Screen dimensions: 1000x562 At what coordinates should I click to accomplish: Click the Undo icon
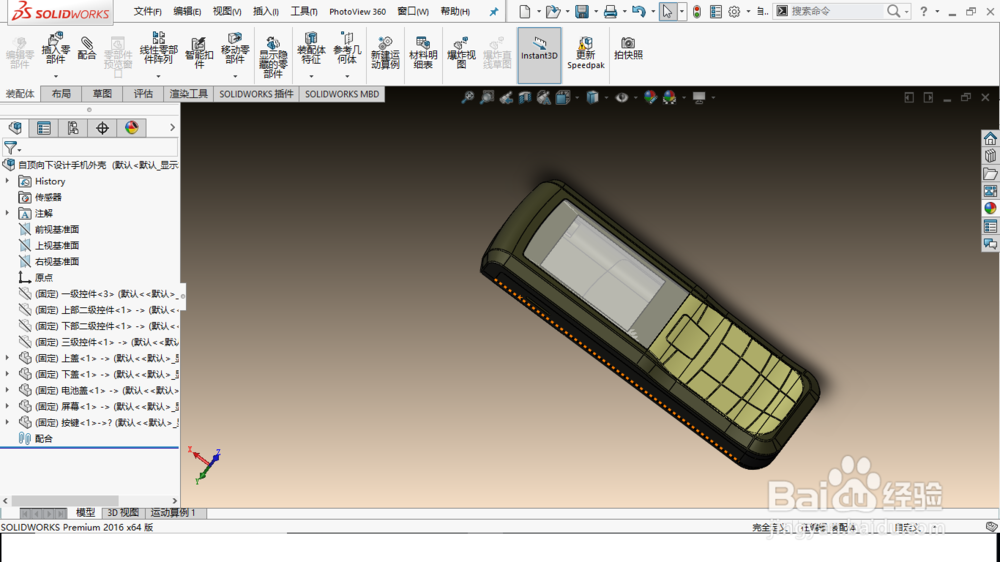[638, 11]
